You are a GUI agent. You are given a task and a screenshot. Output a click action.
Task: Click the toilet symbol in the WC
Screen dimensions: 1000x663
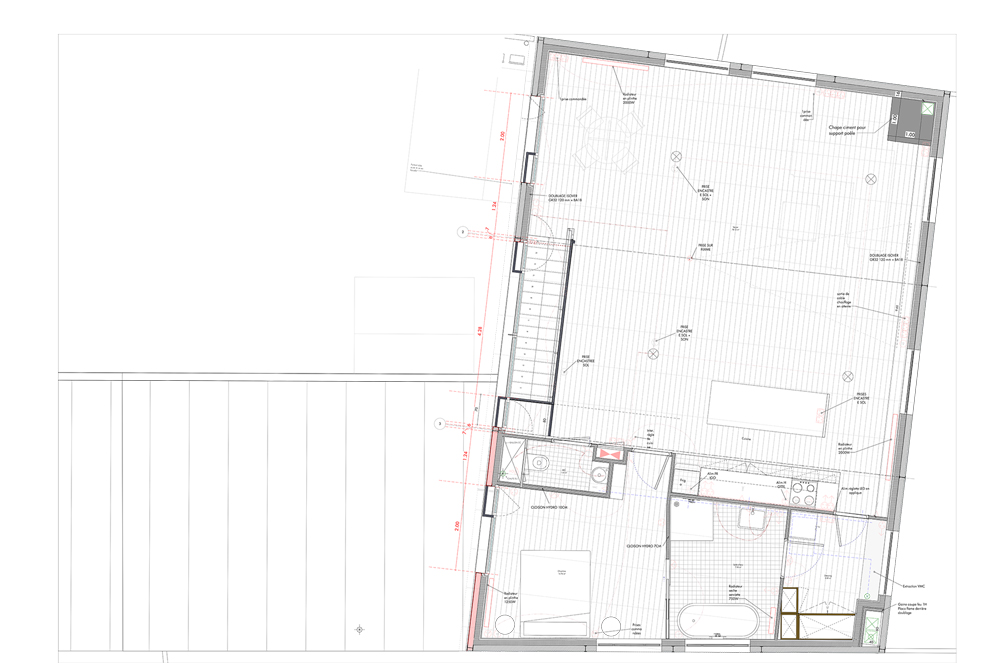[541, 461]
